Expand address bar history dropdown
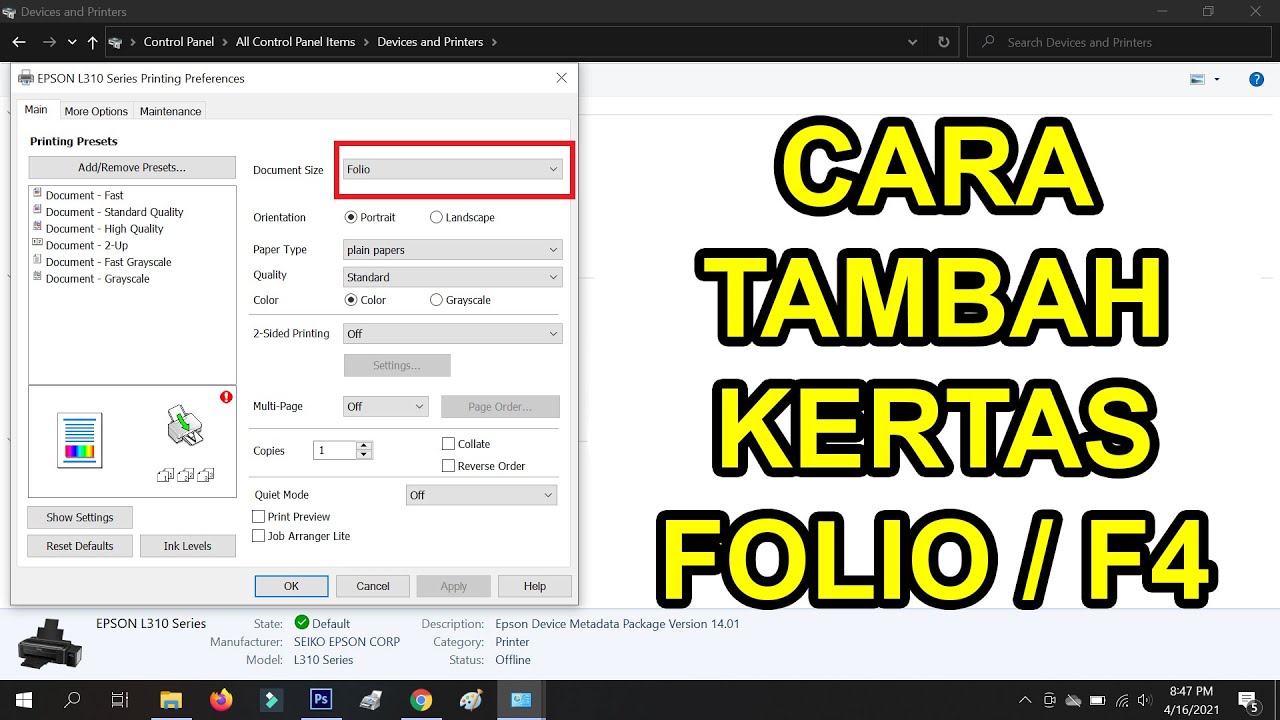This screenshot has width=1280, height=720. (x=912, y=42)
